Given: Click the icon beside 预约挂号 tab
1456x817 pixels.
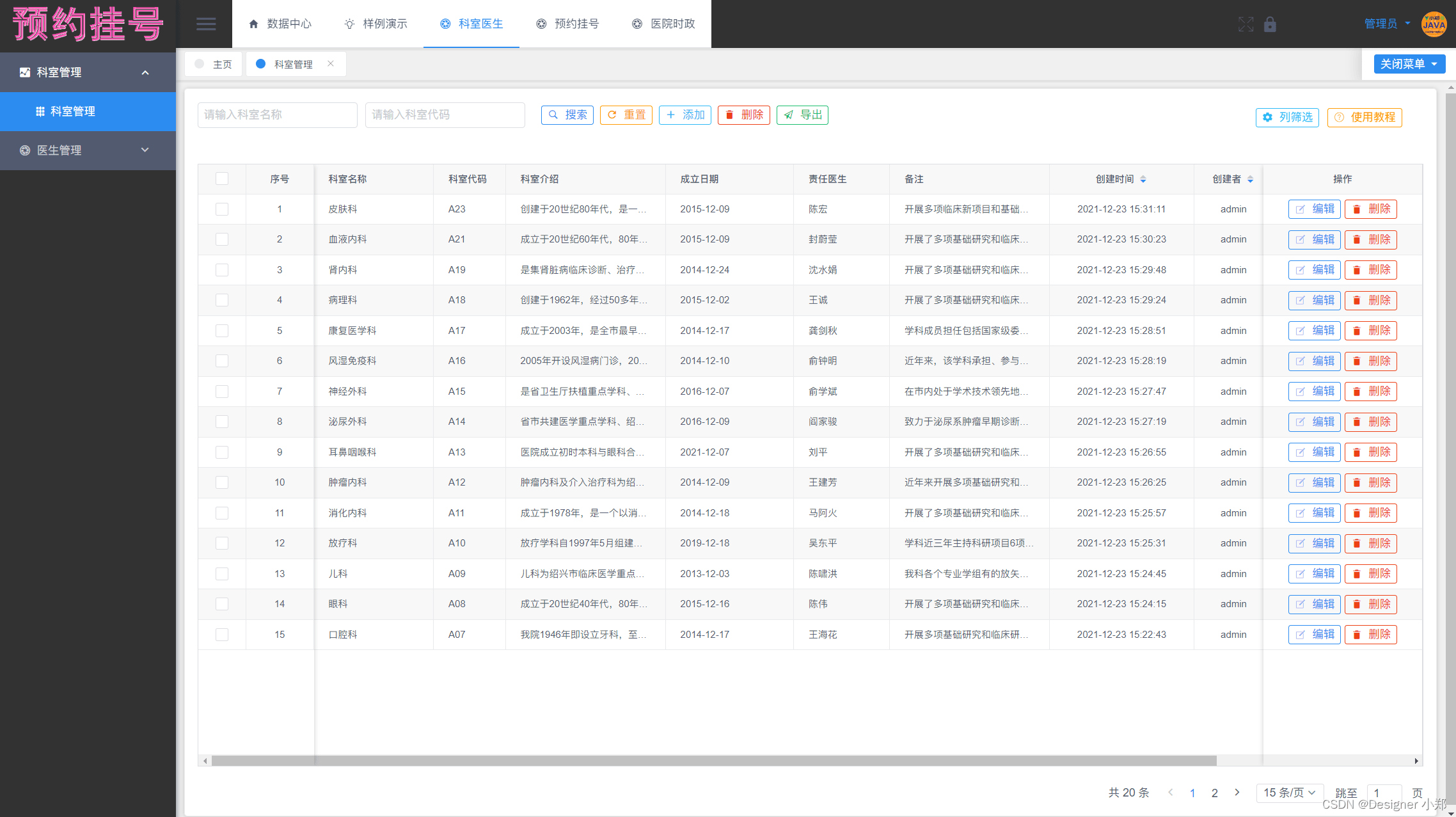Looking at the screenshot, I should (541, 24).
